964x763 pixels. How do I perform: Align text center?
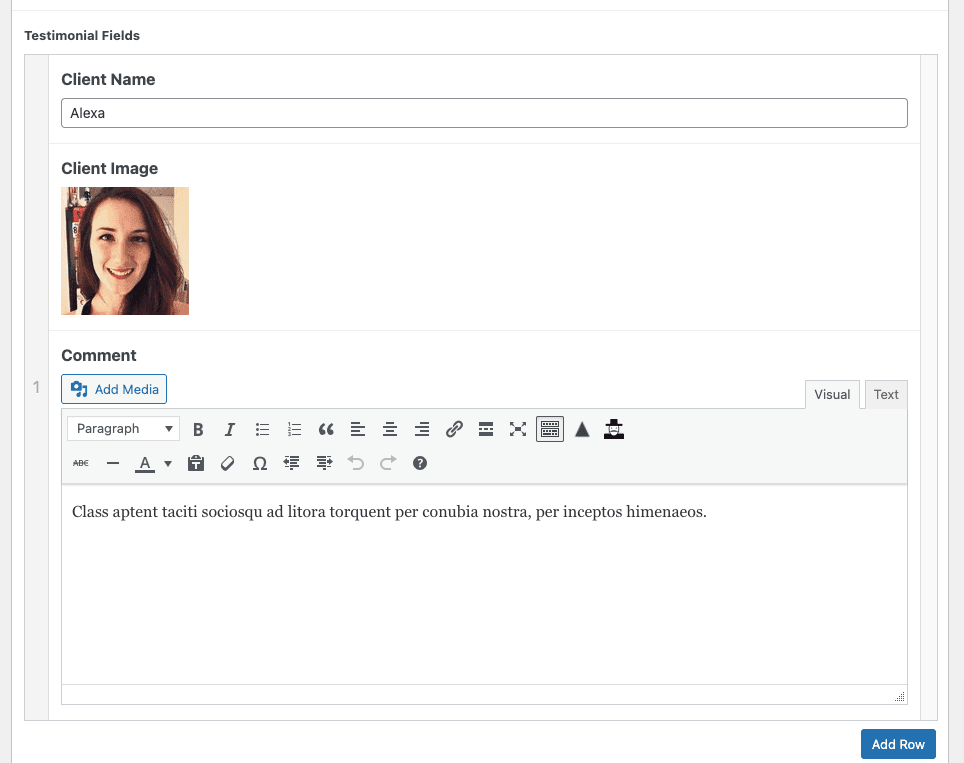(390, 429)
